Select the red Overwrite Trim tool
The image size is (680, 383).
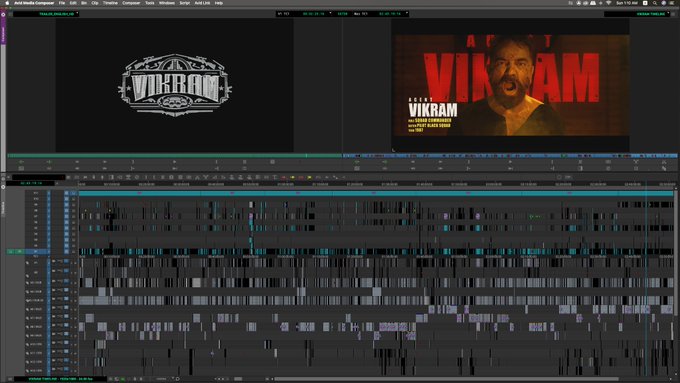pyautogui.click(x=301, y=177)
